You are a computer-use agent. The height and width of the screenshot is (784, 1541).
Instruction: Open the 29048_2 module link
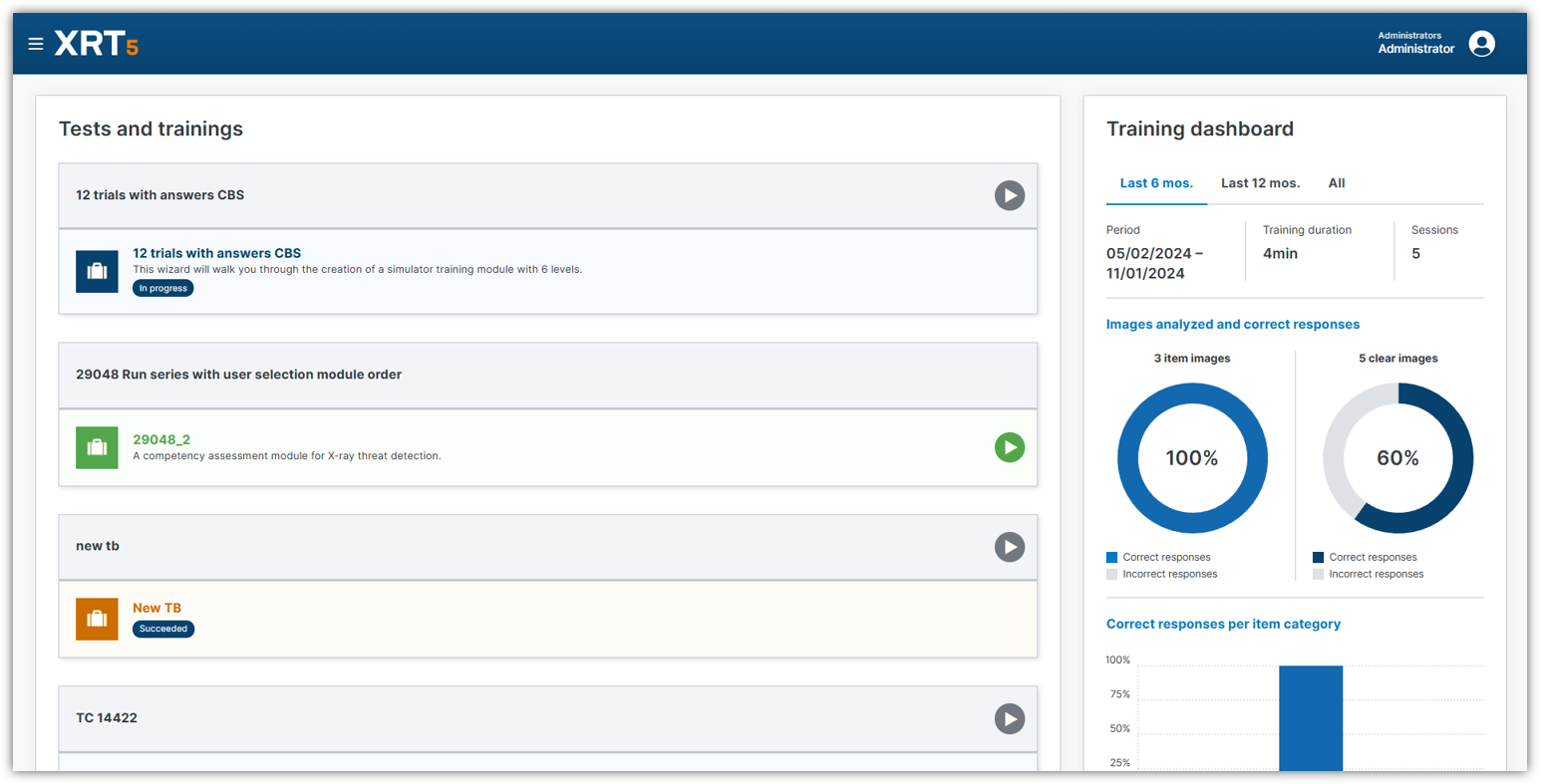pyautogui.click(x=161, y=439)
